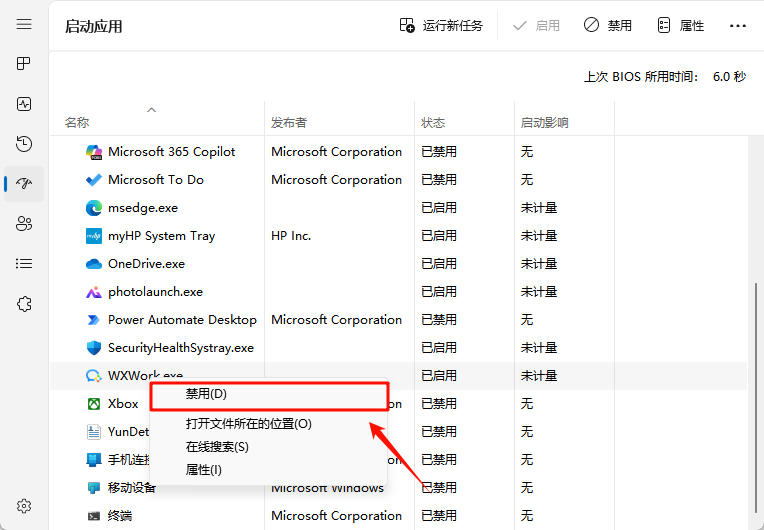
Task: Select the Microsoft To Do row name
Action: click(x=156, y=180)
